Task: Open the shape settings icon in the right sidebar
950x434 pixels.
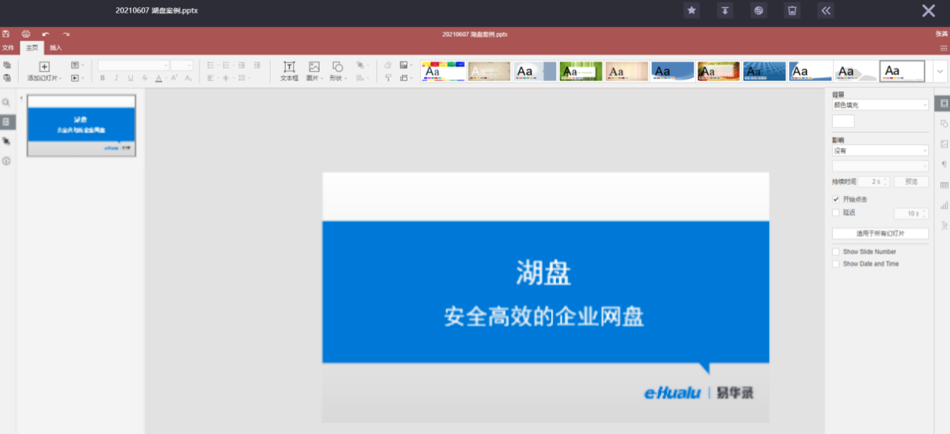Action: pyautogui.click(x=943, y=124)
